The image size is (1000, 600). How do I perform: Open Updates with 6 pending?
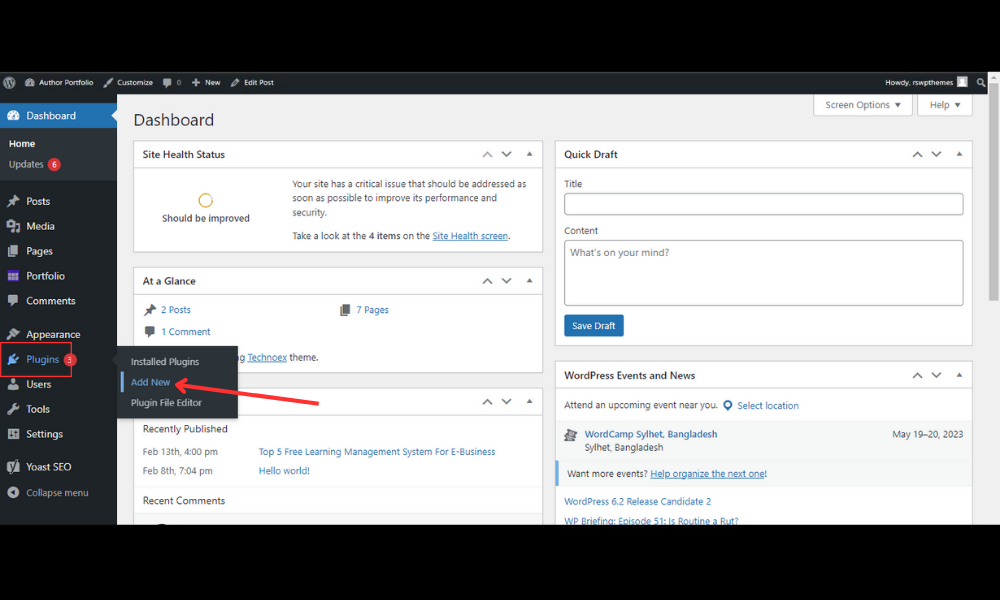coord(34,164)
